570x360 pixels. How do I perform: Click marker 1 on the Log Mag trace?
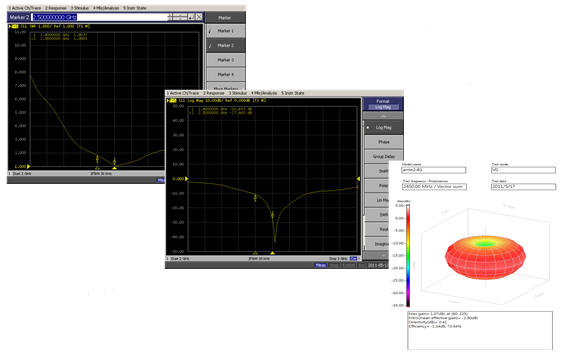255,197
